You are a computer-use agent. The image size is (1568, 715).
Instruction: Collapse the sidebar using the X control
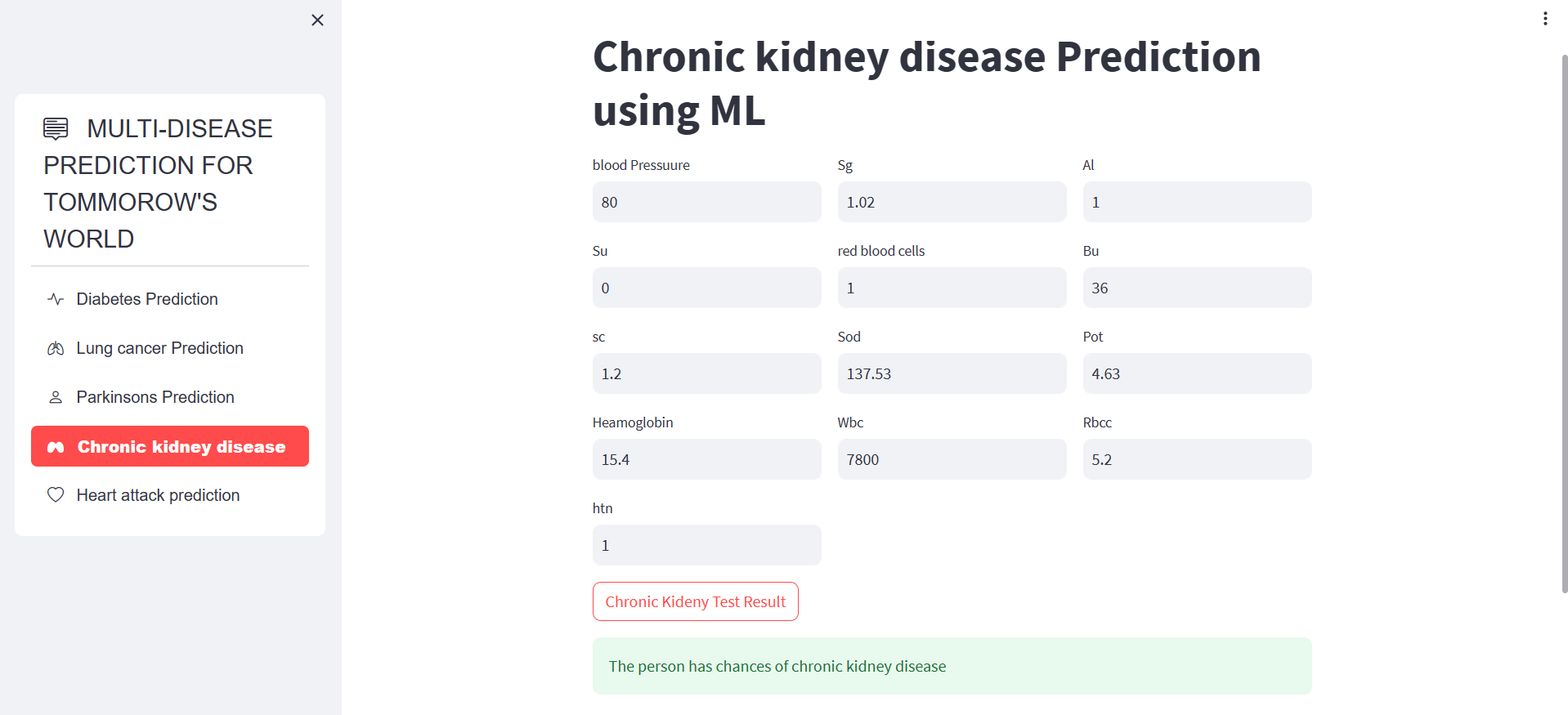tap(317, 20)
